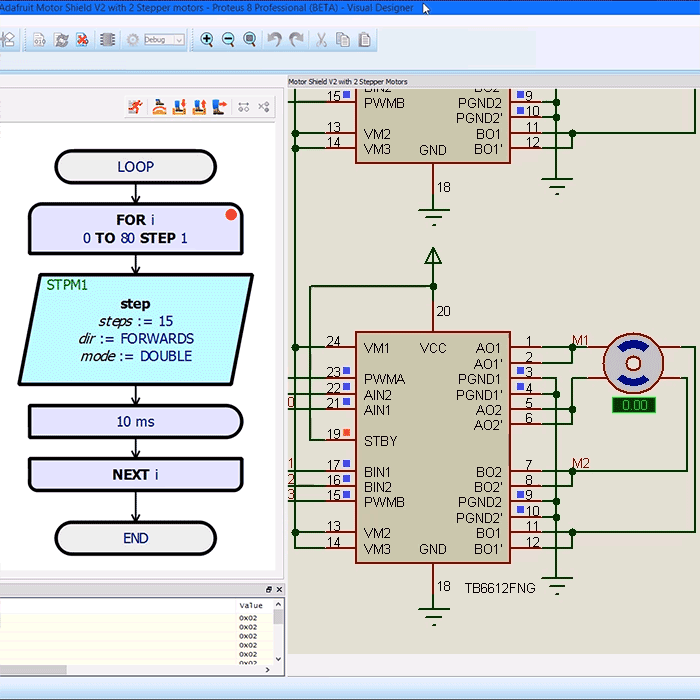Click 'dir := FORWARDS' parameter text

coord(136,338)
